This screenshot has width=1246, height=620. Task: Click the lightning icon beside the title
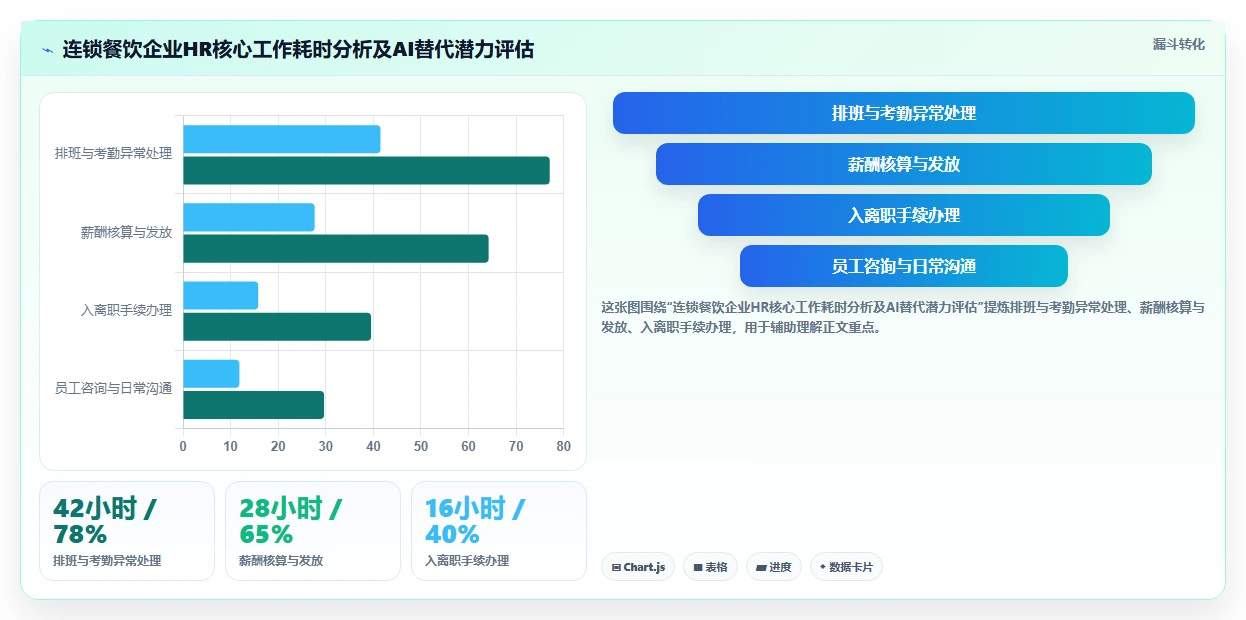tap(48, 49)
